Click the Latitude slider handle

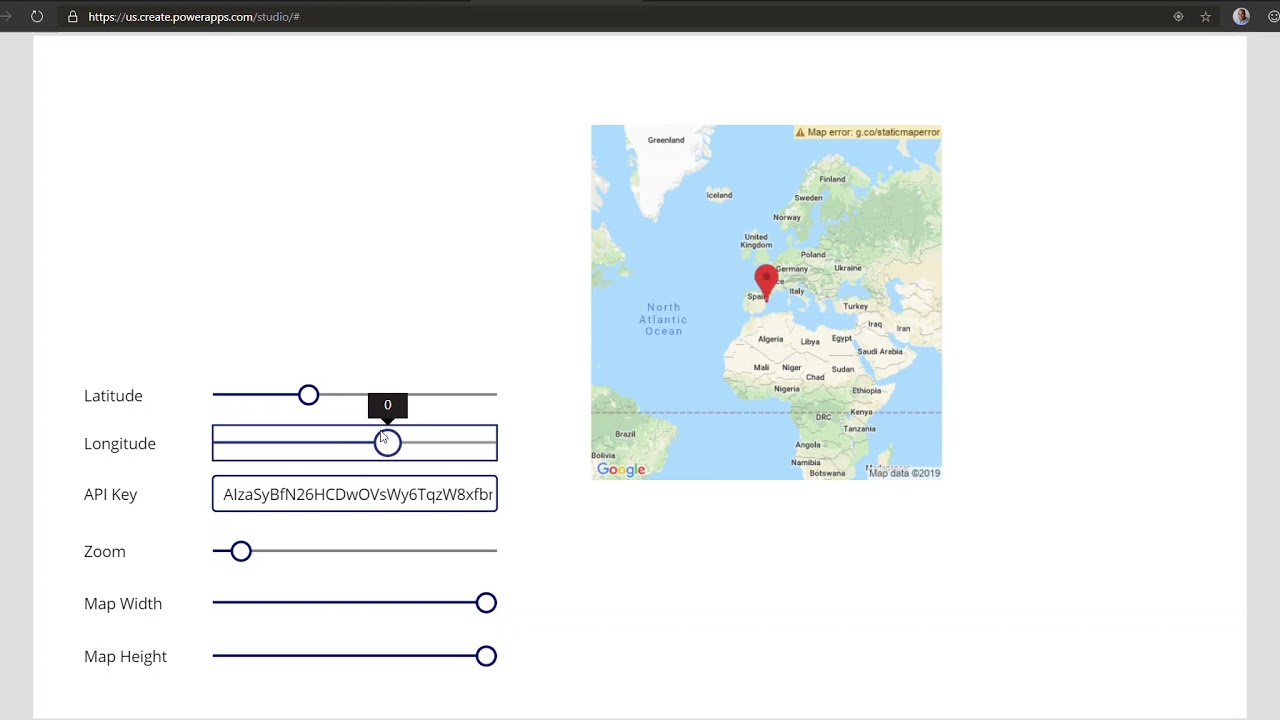[x=308, y=395]
